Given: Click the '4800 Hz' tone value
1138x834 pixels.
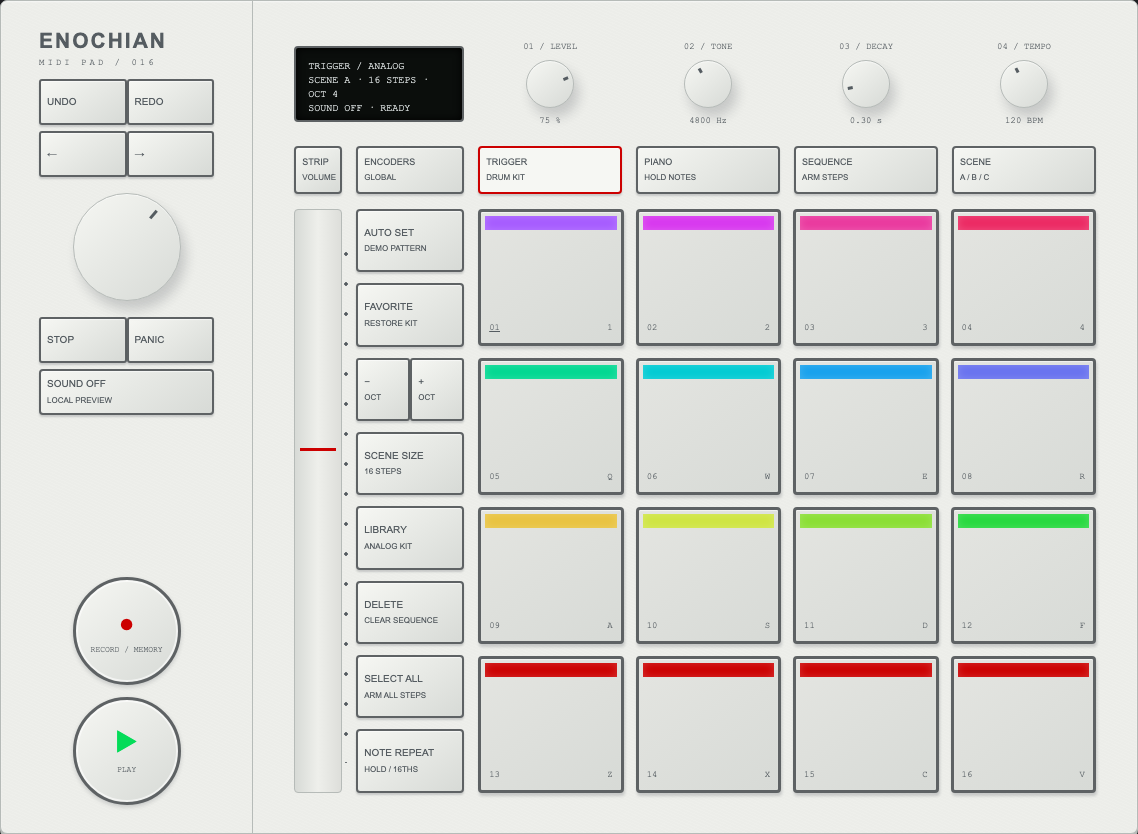Looking at the screenshot, I should pyautogui.click(x=708, y=120).
